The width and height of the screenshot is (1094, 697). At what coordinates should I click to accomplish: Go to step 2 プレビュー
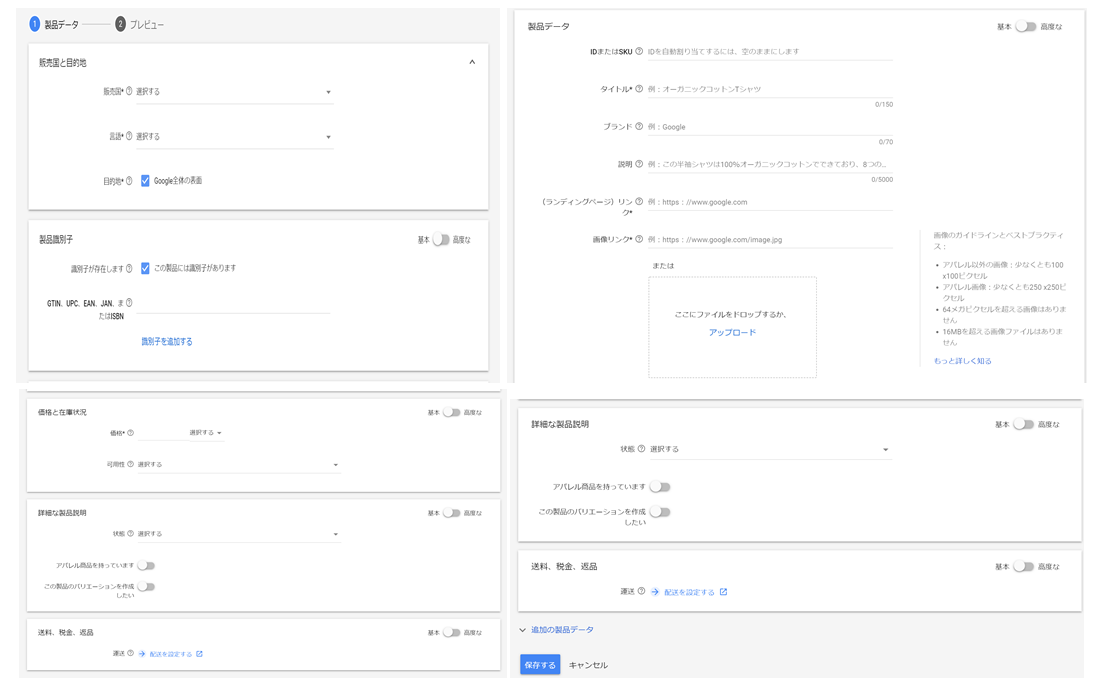(140, 24)
